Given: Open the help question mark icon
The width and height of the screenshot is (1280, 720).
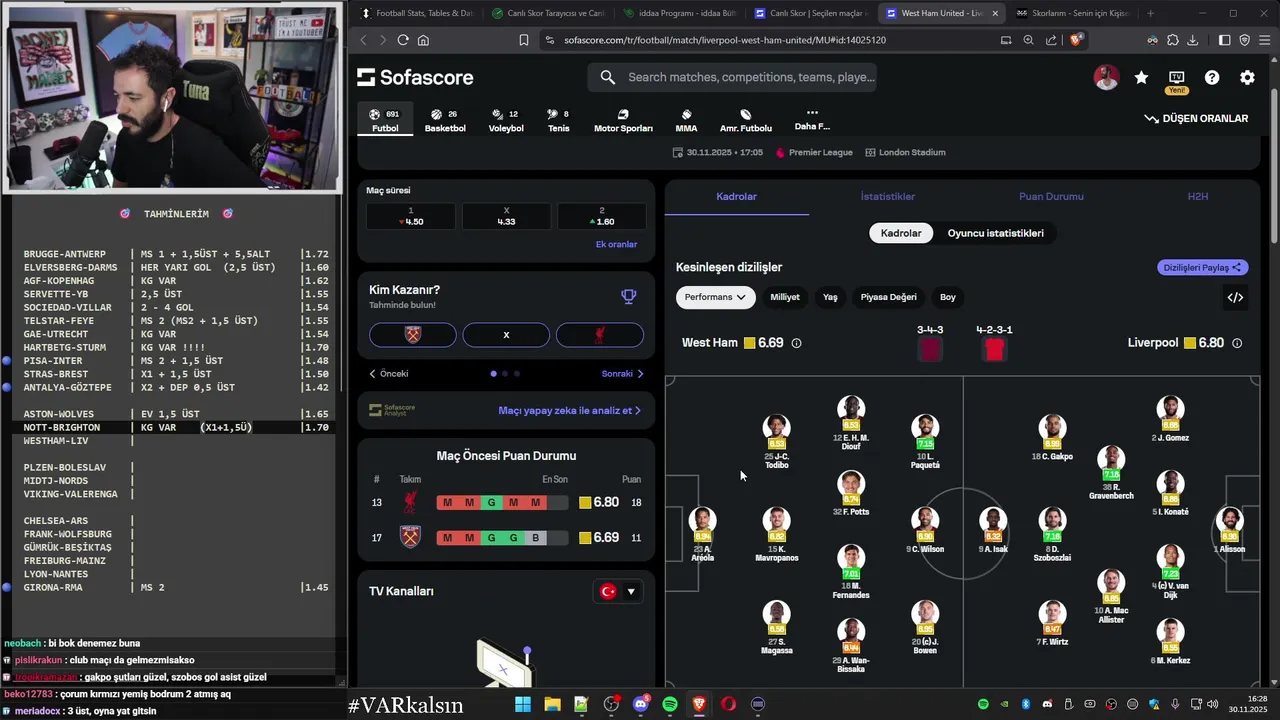Looking at the screenshot, I should (1212, 77).
